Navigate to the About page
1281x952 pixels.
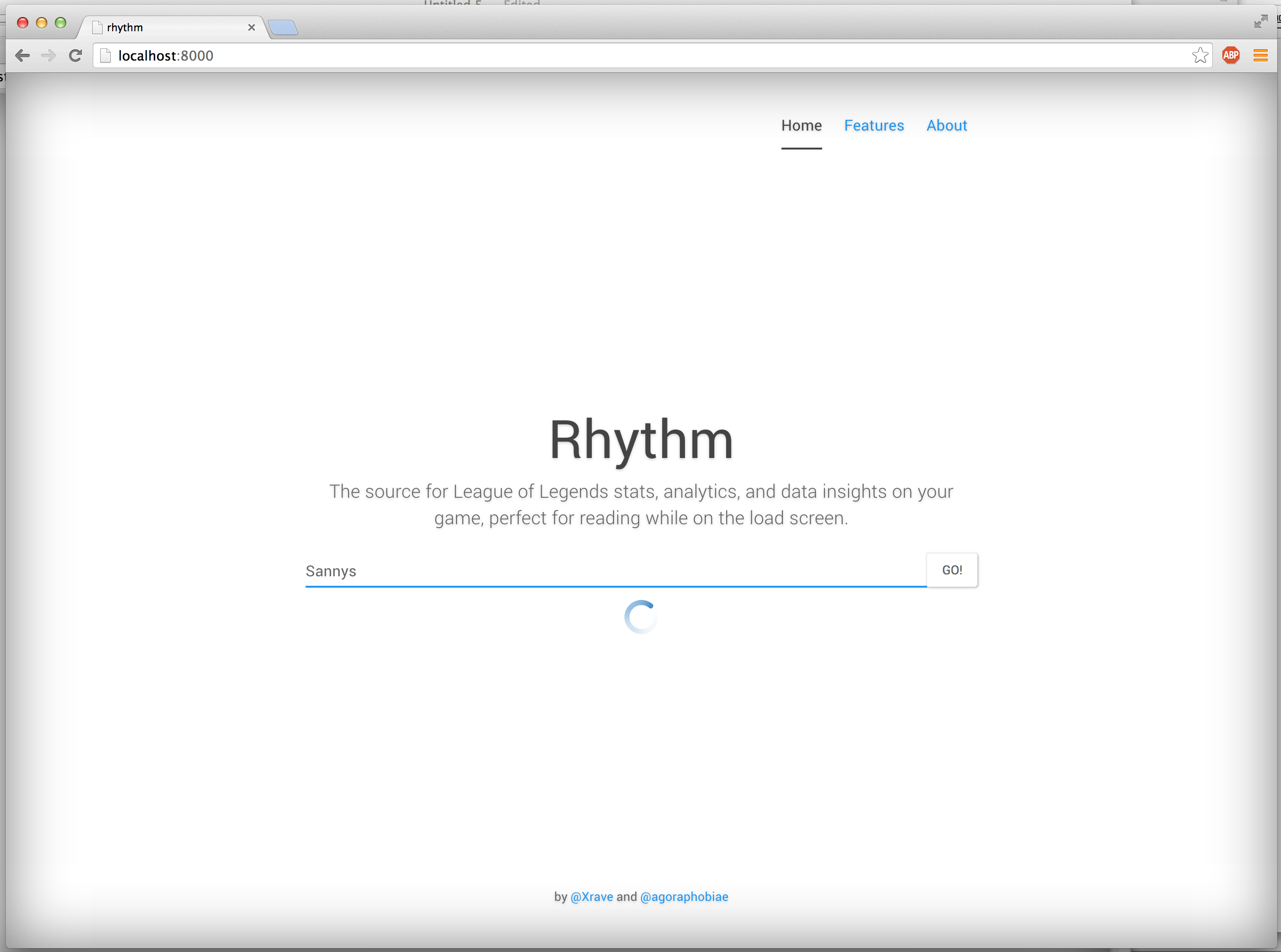(x=947, y=126)
